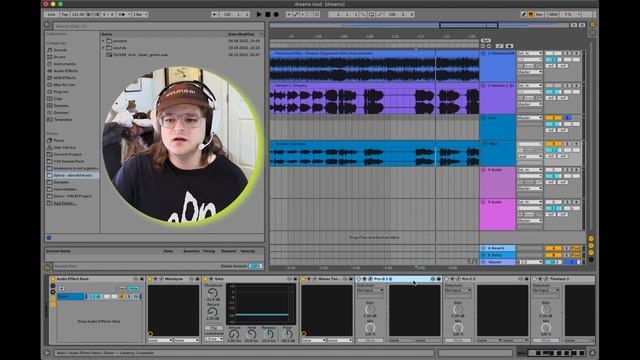The image size is (640, 360).
Task: Select the A Reverb return track
Action: pyautogui.click(x=497, y=248)
